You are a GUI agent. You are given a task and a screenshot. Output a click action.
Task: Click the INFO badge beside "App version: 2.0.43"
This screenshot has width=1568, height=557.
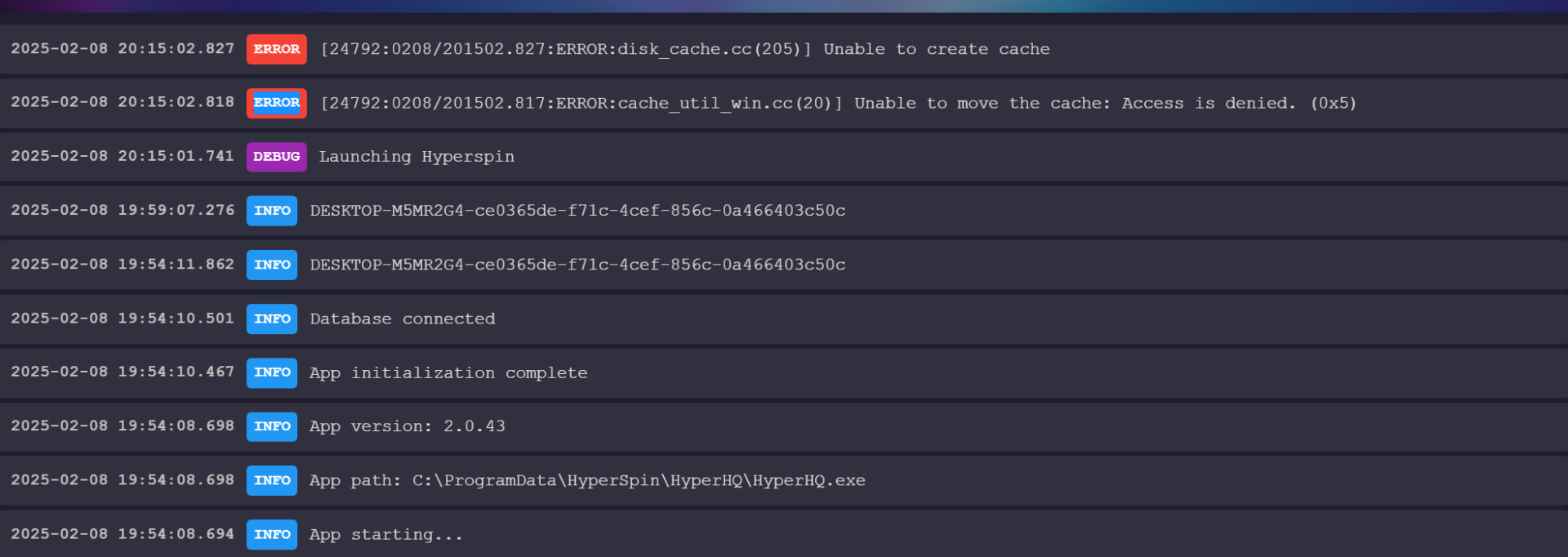(x=272, y=426)
